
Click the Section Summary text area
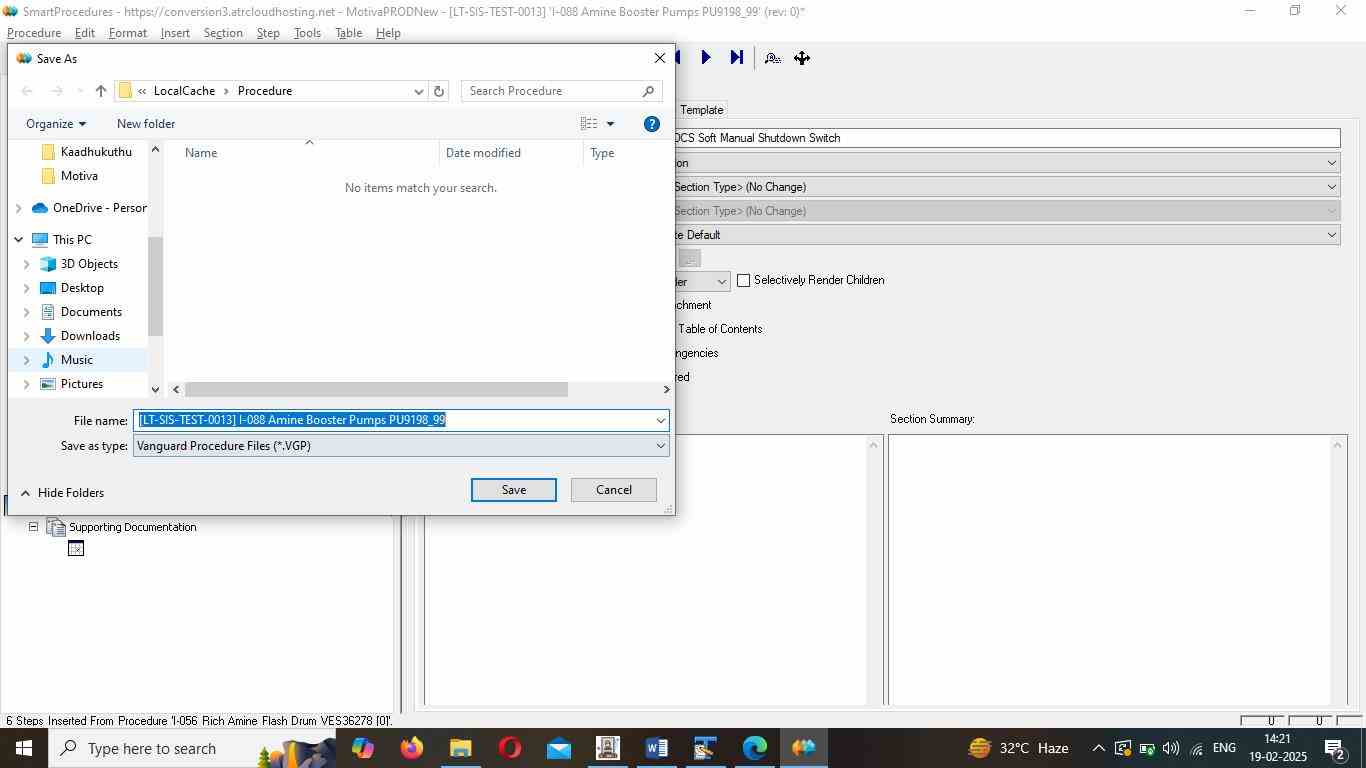point(1110,570)
